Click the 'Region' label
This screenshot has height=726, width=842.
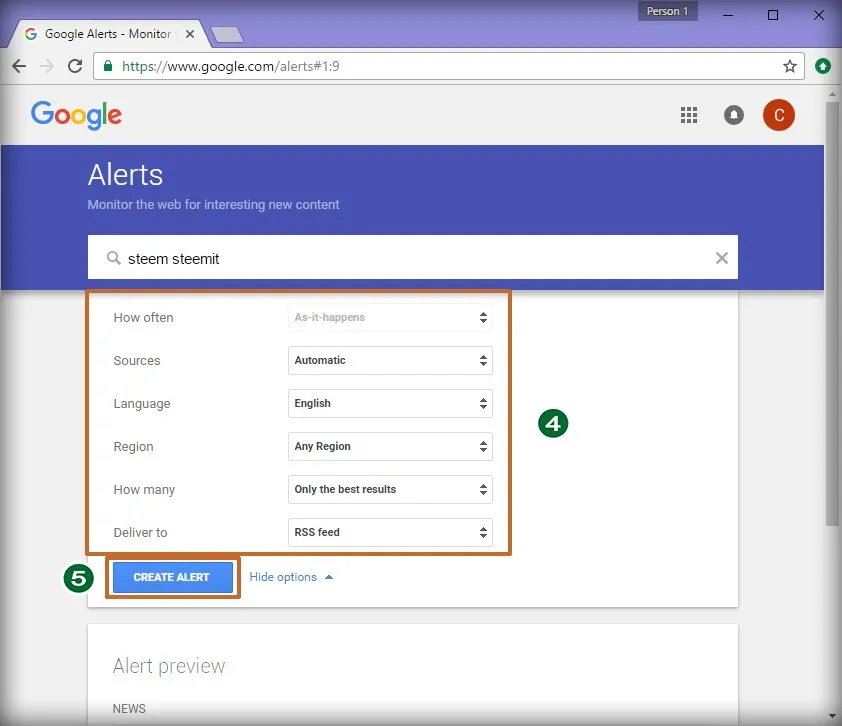pos(133,447)
